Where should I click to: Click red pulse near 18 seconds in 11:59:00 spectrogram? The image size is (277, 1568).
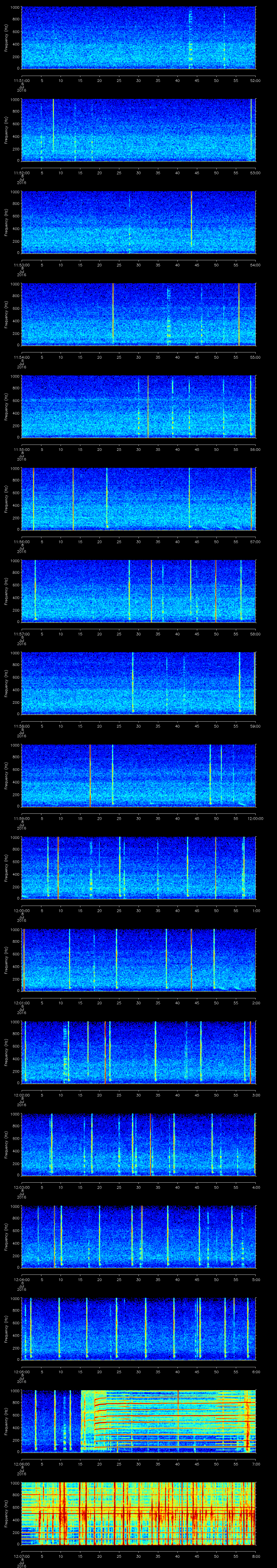pyautogui.click(x=90, y=776)
